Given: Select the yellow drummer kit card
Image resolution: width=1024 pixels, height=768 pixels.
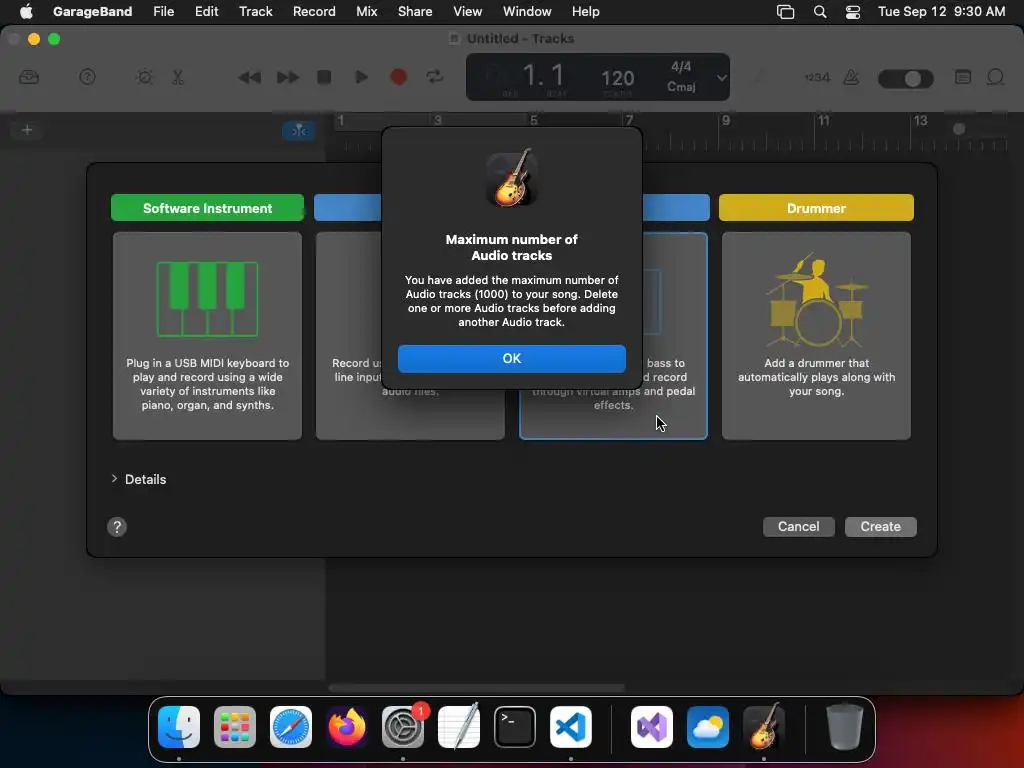Looking at the screenshot, I should pyautogui.click(x=816, y=336).
